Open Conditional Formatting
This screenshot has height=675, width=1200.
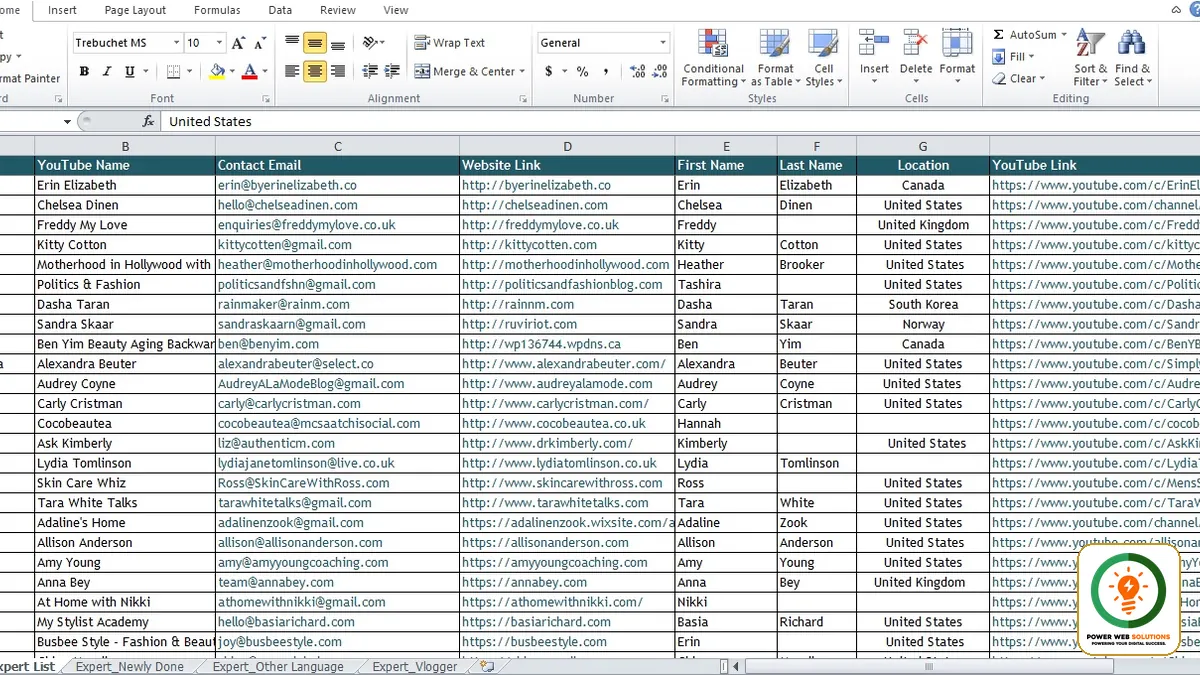tap(713, 58)
